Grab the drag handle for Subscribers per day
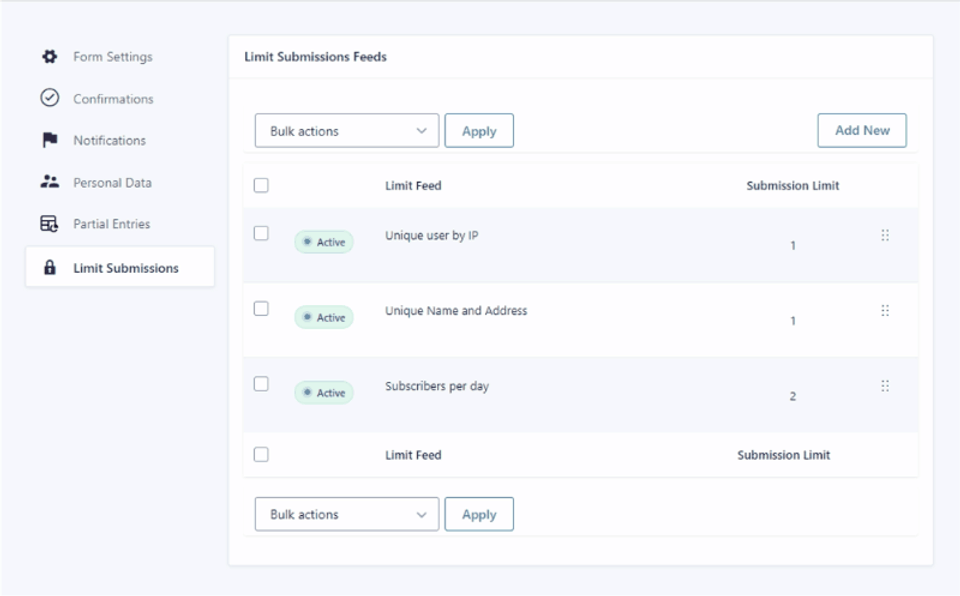This screenshot has height=596, width=960. (885, 386)
